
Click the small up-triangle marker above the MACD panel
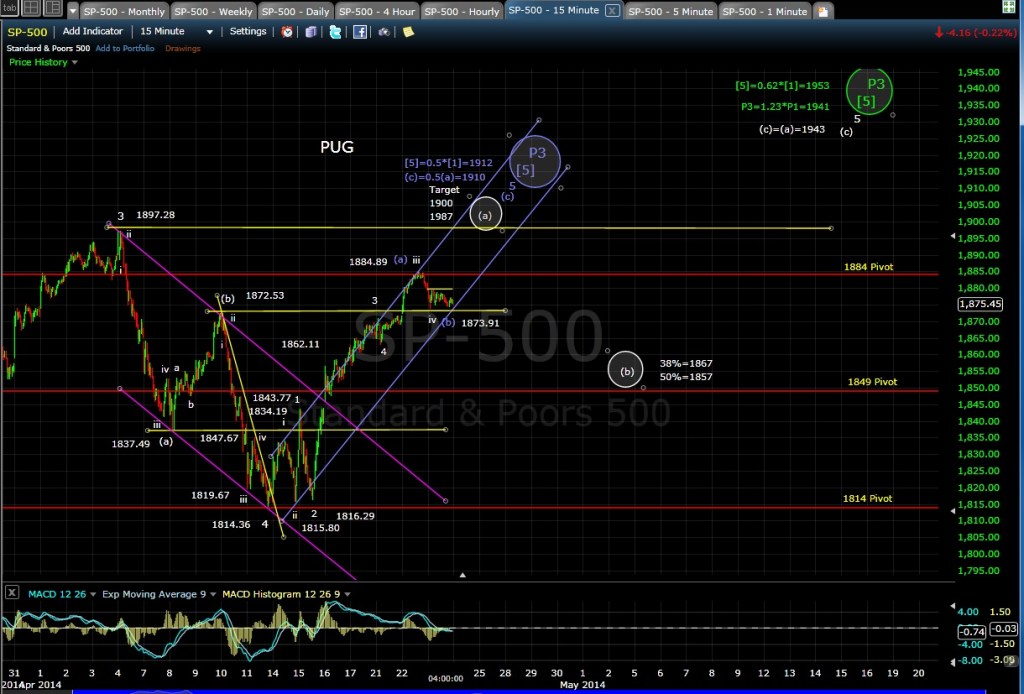462,575
